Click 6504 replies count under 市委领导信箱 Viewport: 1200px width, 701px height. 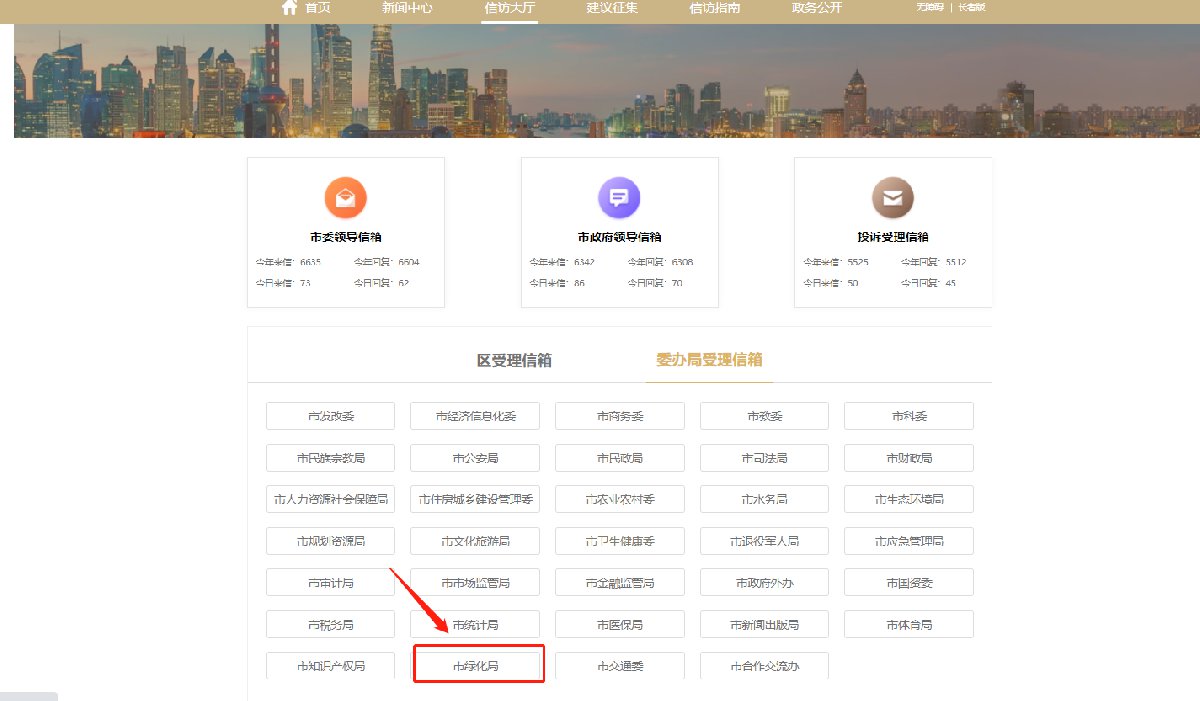(409, 262)
